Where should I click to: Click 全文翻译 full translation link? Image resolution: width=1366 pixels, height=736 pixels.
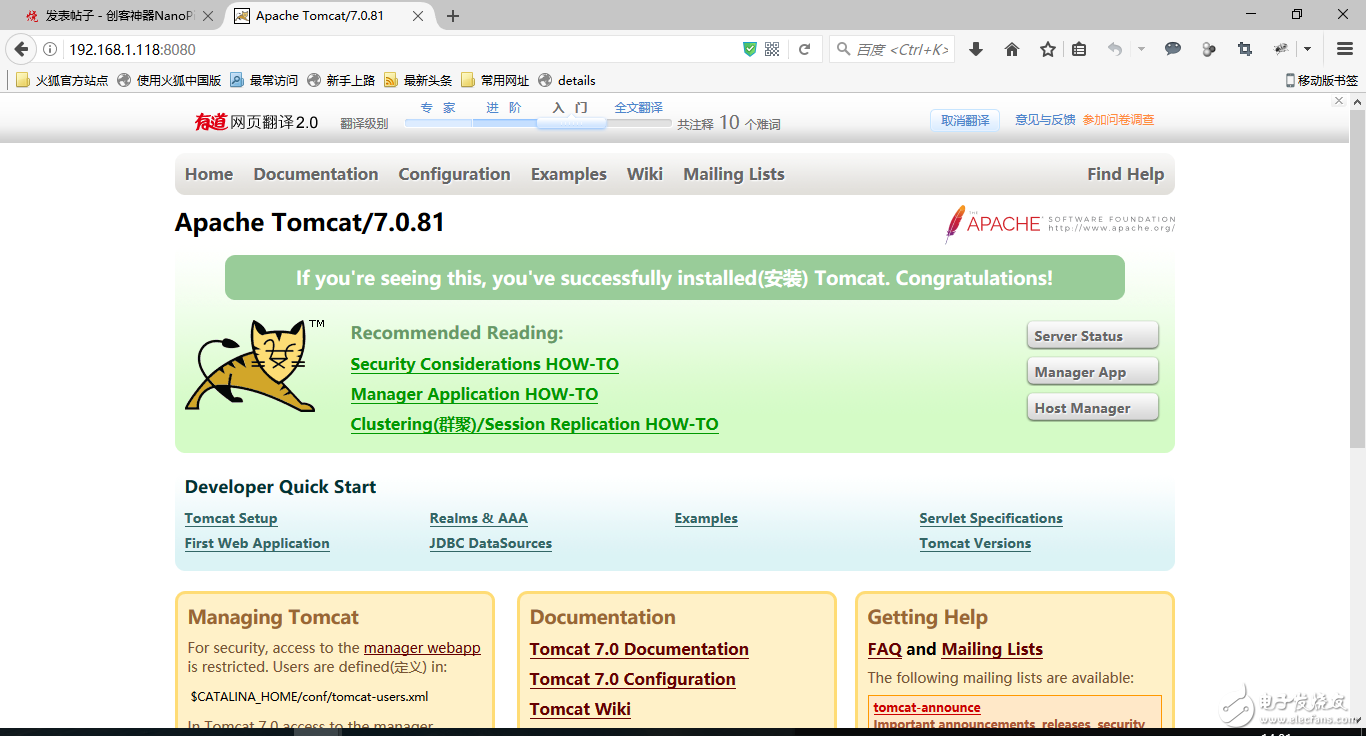pos(638,108)
